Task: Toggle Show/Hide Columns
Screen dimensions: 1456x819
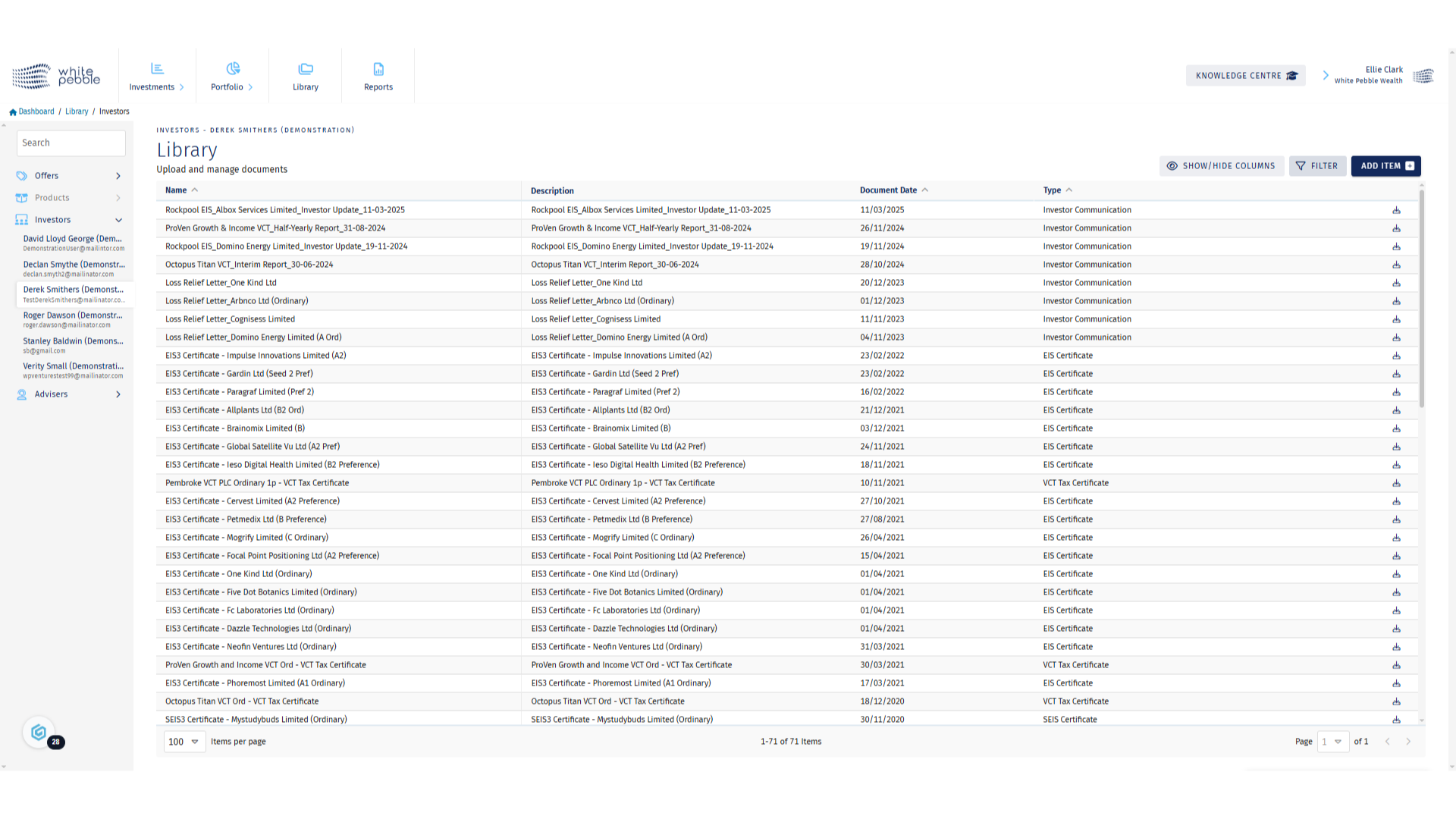Action: (1221, 166)
